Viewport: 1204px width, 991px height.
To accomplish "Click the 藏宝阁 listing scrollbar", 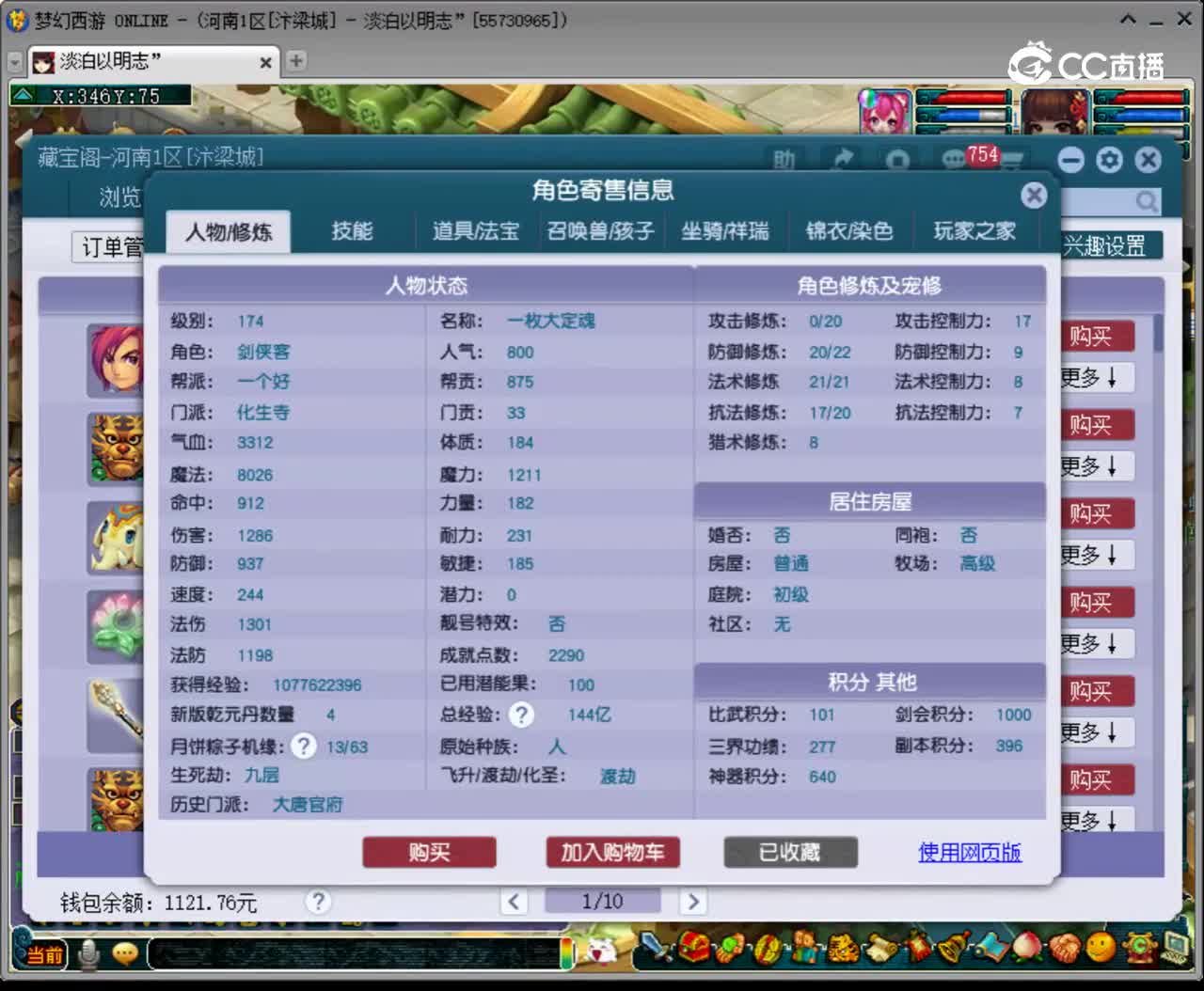I will 1158,334.
